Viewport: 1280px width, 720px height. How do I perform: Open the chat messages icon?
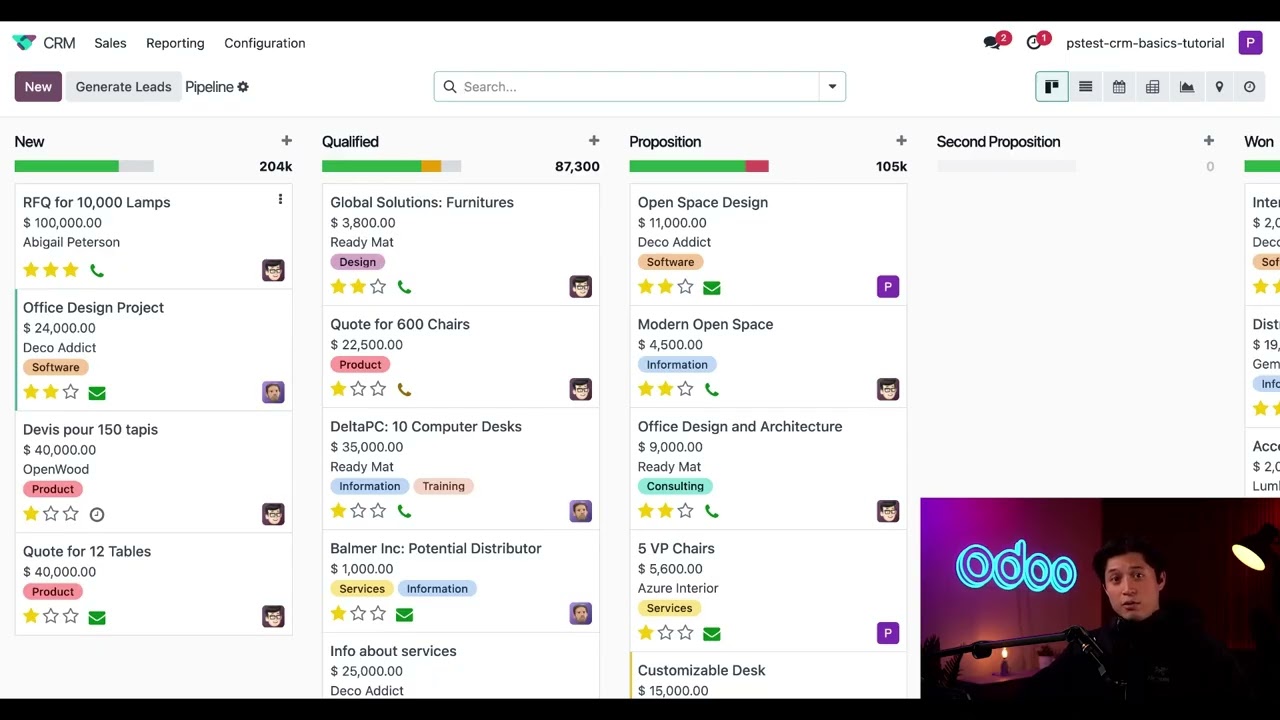point(992,43)
